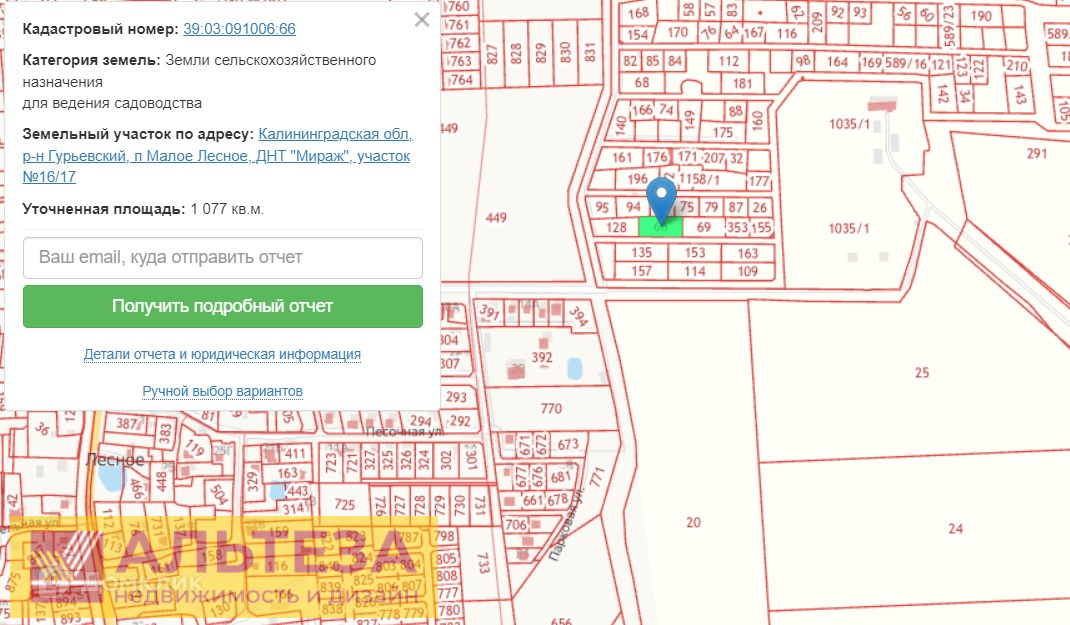Select parcel 170 on the map
This screenshot has width=1070, height=625.
tap(677, 32)
